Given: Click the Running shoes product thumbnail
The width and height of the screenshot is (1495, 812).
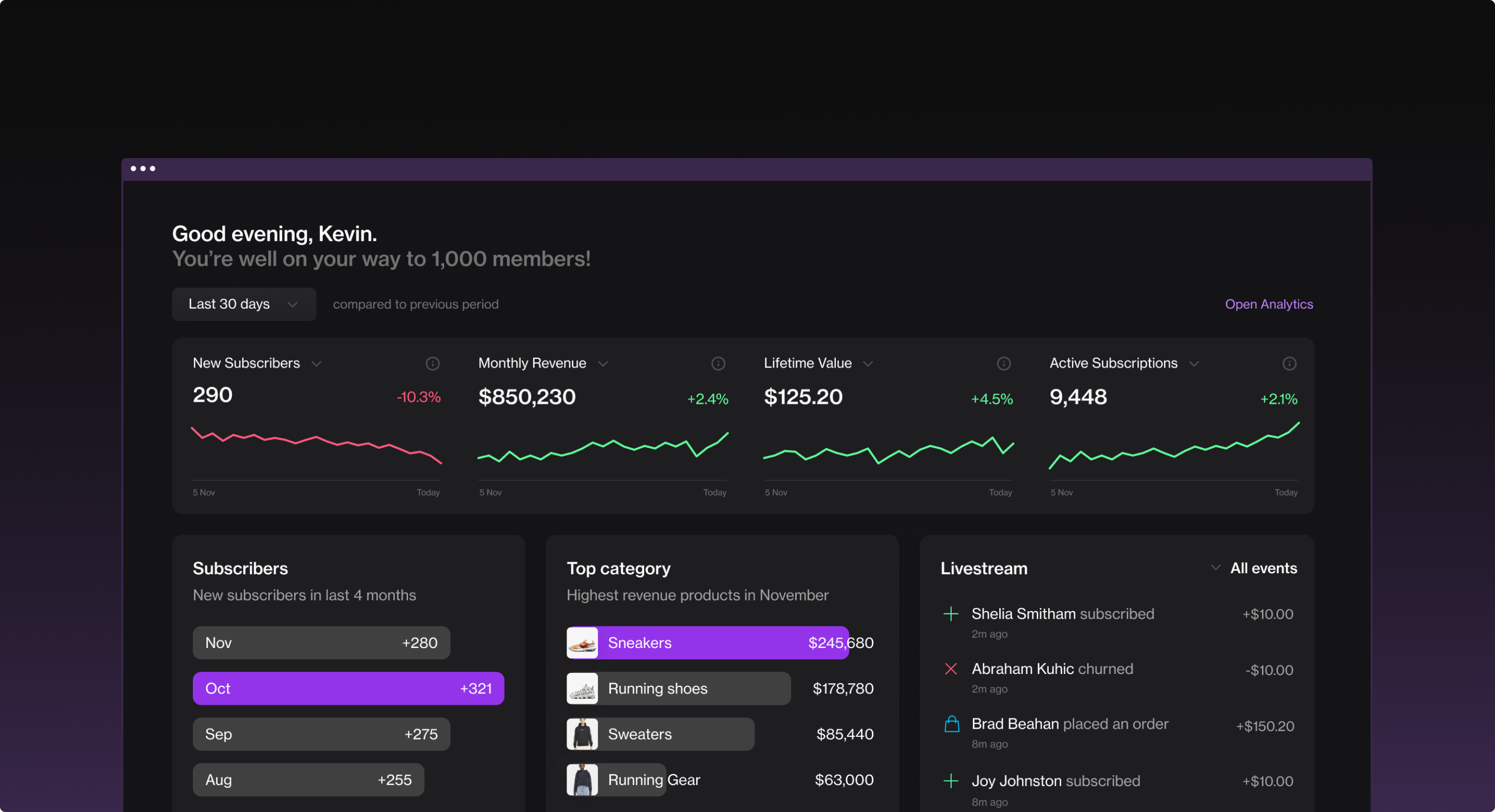Looking at the screenshot, I should pos(582,689).
